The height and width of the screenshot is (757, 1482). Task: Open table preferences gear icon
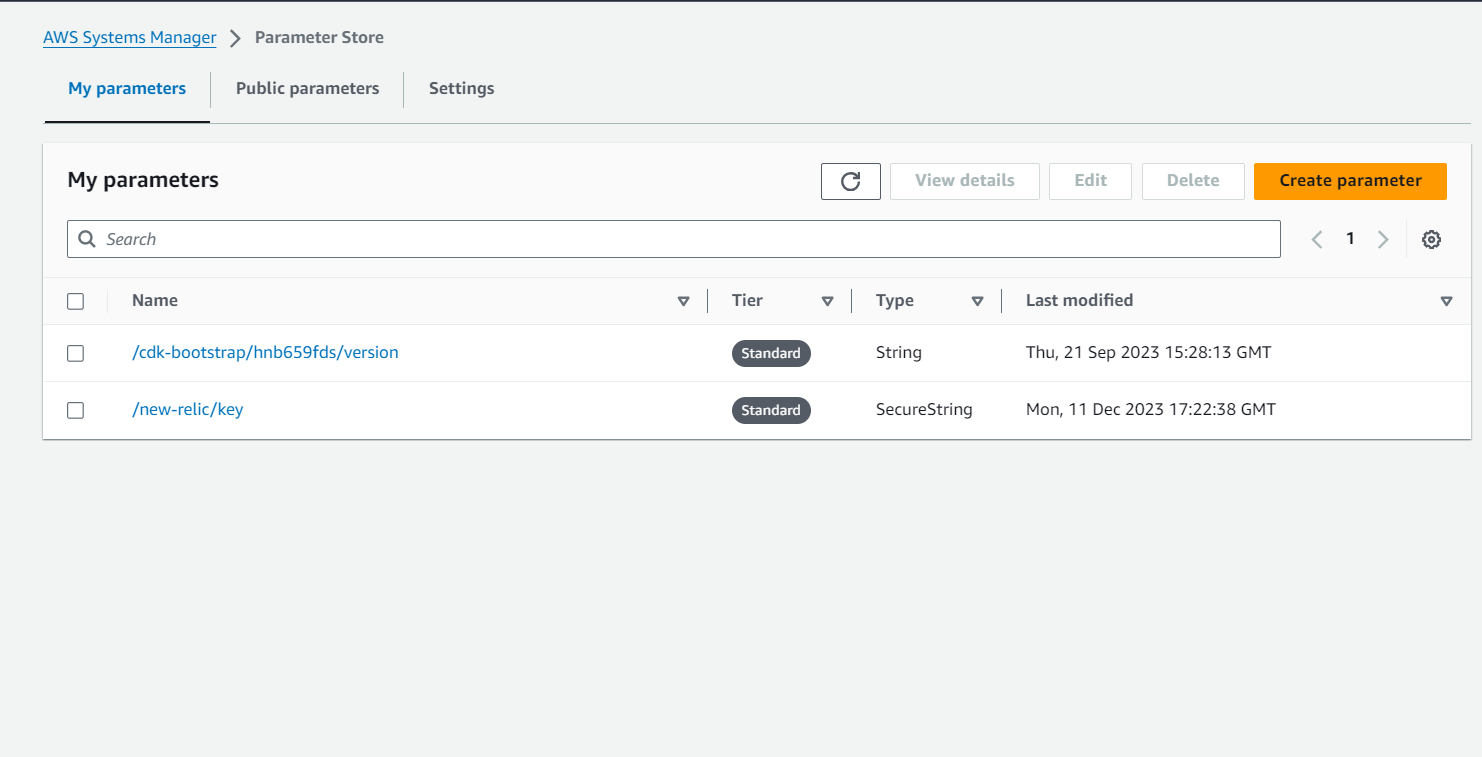coord(1431,239)
